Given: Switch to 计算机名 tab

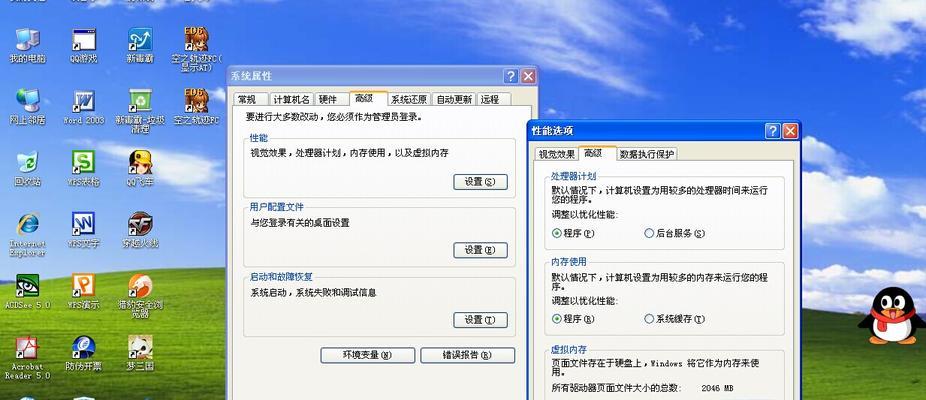Looking at the screenshot, I should (x=291, y=99).
